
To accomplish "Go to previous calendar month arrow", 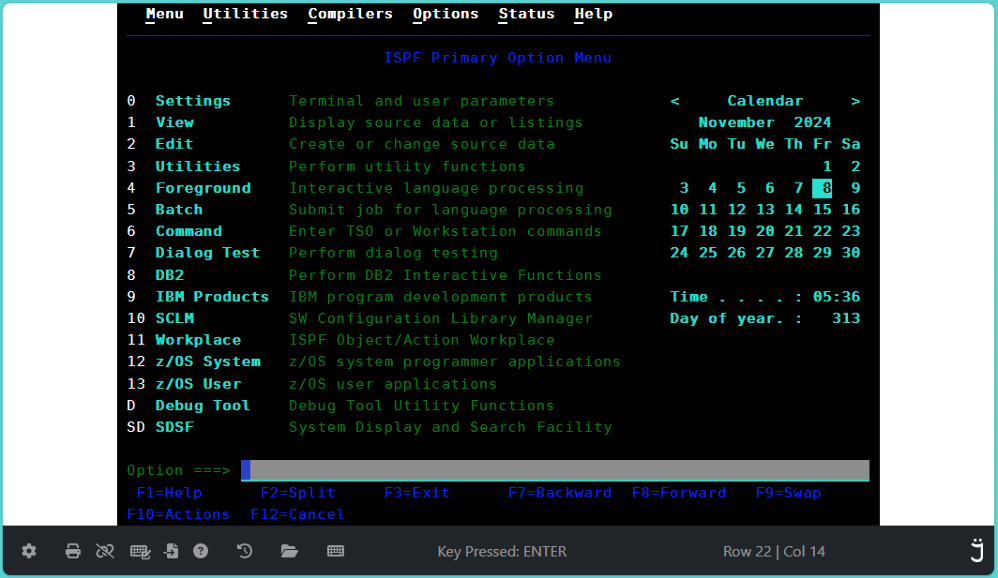I will coord(675,101).
